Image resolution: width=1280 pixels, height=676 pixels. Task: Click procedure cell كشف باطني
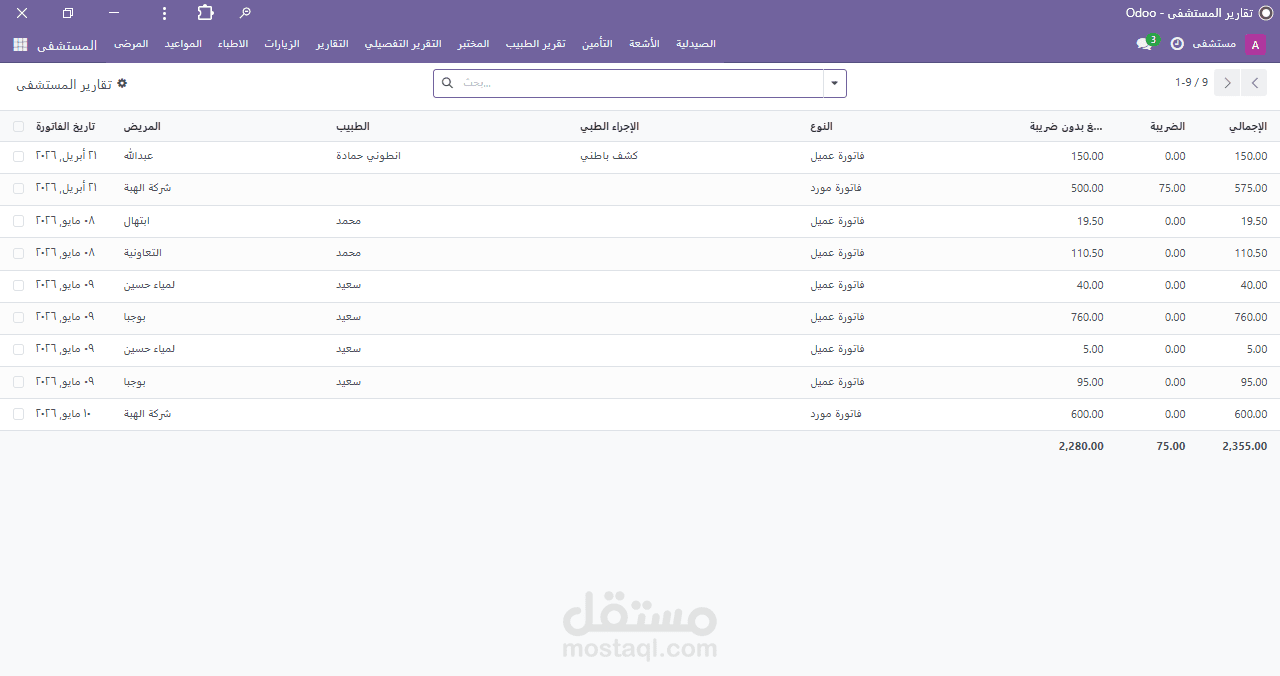(609, 157)
